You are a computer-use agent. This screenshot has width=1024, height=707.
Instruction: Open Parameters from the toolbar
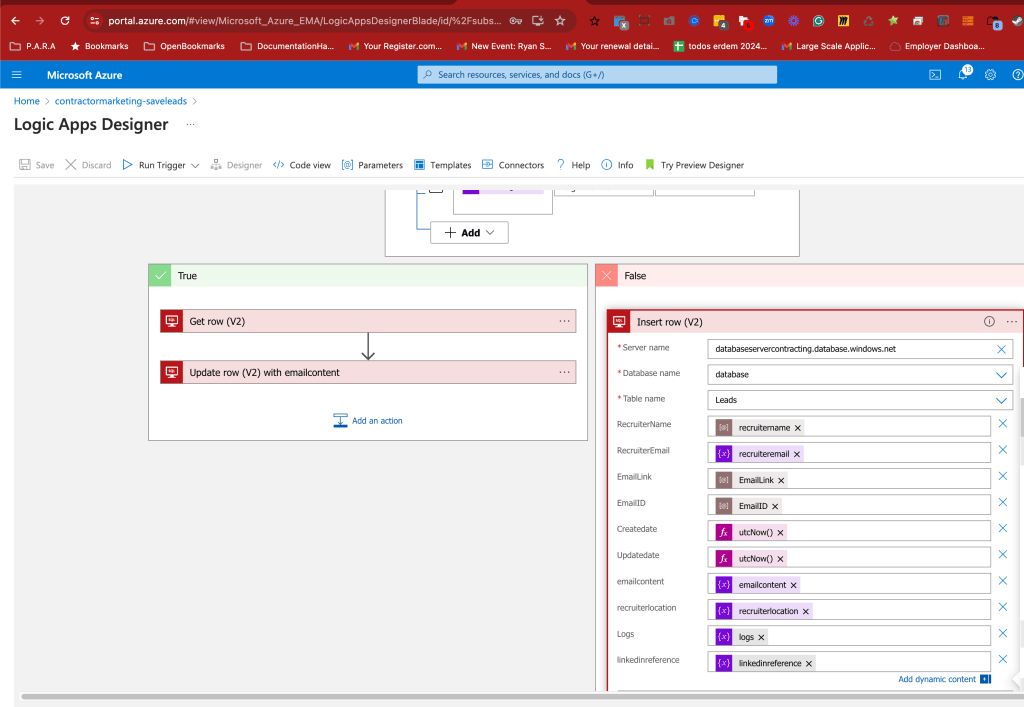[x=372, y=165]
